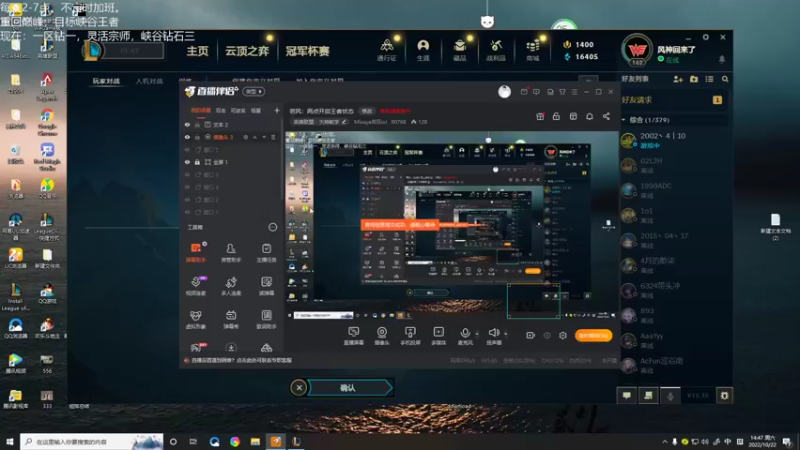This screenshot has height=450, width=800.
Task: Click the greyed PLAY button in League client
Action: pos(130,51)
